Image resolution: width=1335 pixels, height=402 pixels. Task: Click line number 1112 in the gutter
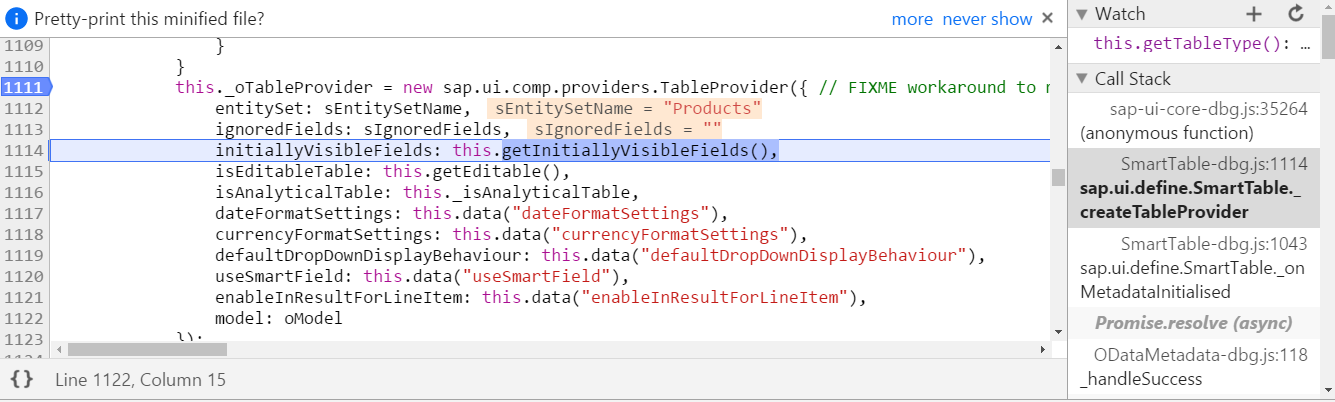coord(22,108)
